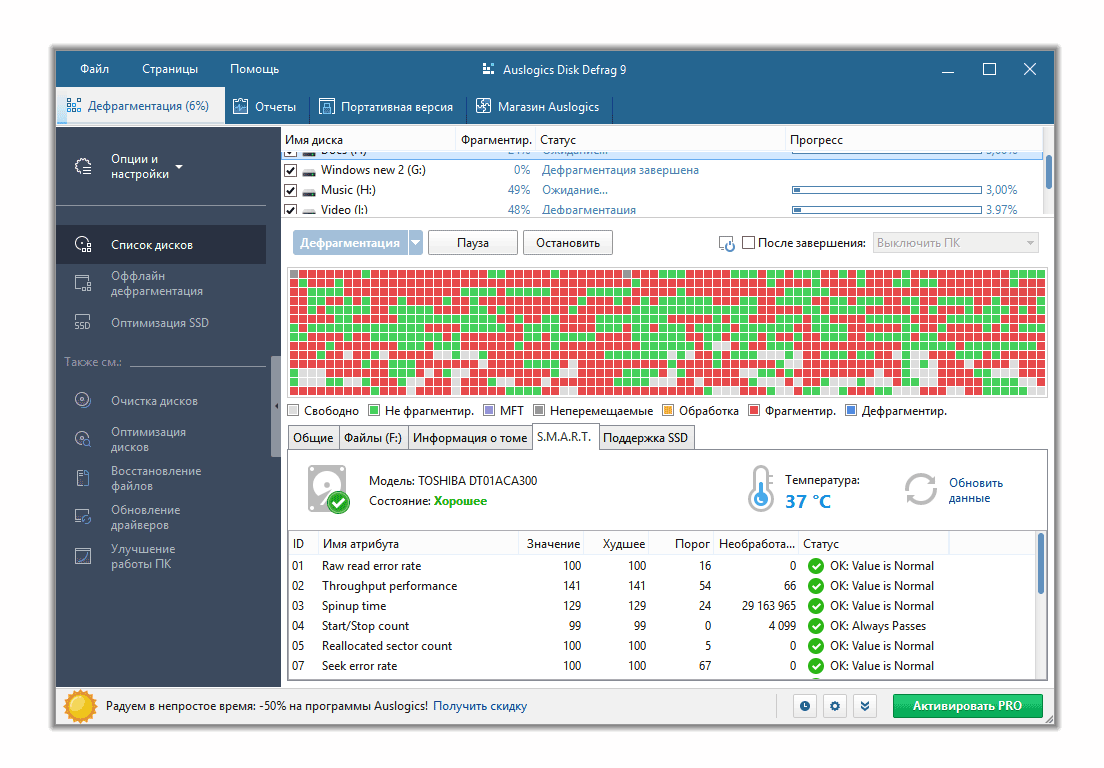Viewport: 1104px width, 768px height.
Task: Expand the 'Выключить ПК' combo box
Action: (x=1029, y=243)
